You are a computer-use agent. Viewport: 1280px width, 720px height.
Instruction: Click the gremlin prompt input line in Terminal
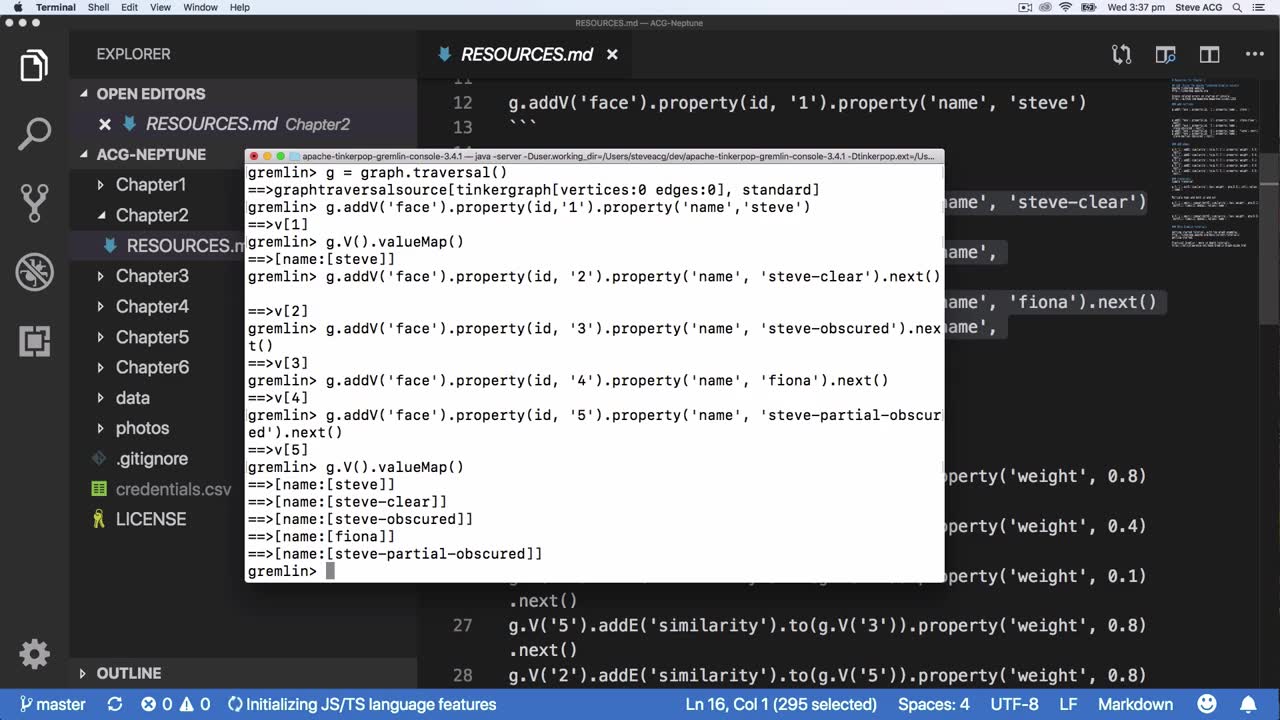click(594, 571)
